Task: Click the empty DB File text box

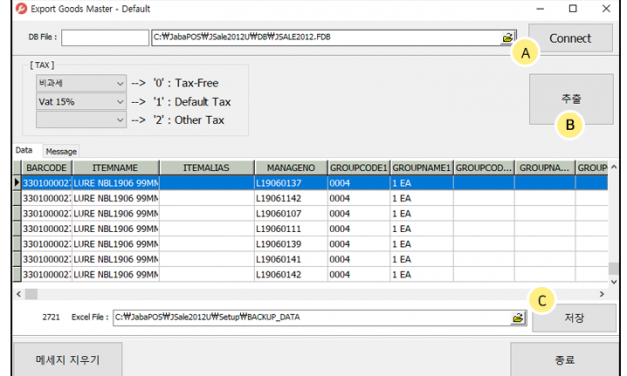Action: [105, 38]
